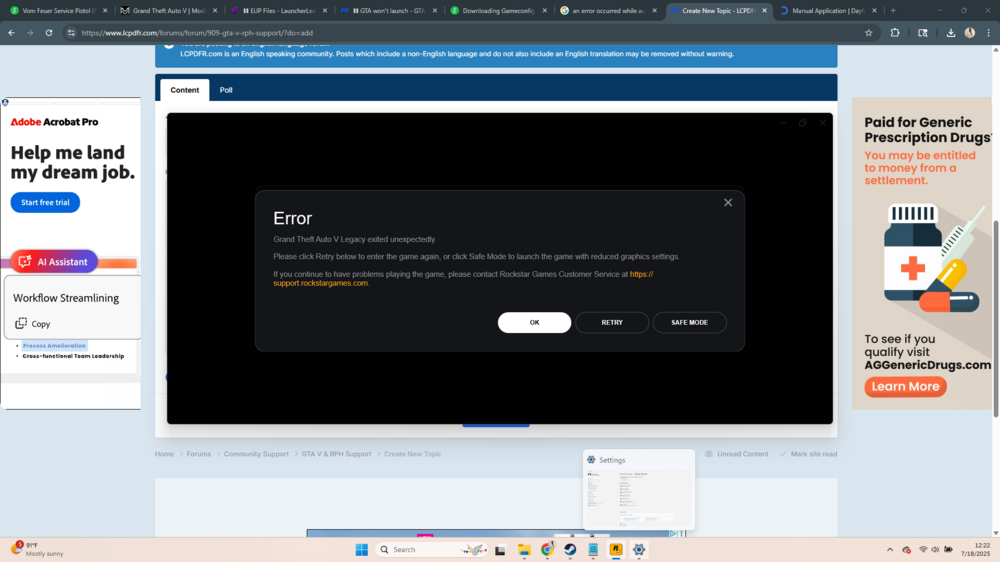This screenshot has height=562, width=1000.
Task: Open 'an error occurred while' Google tab
Action: [x=608, y=10]
